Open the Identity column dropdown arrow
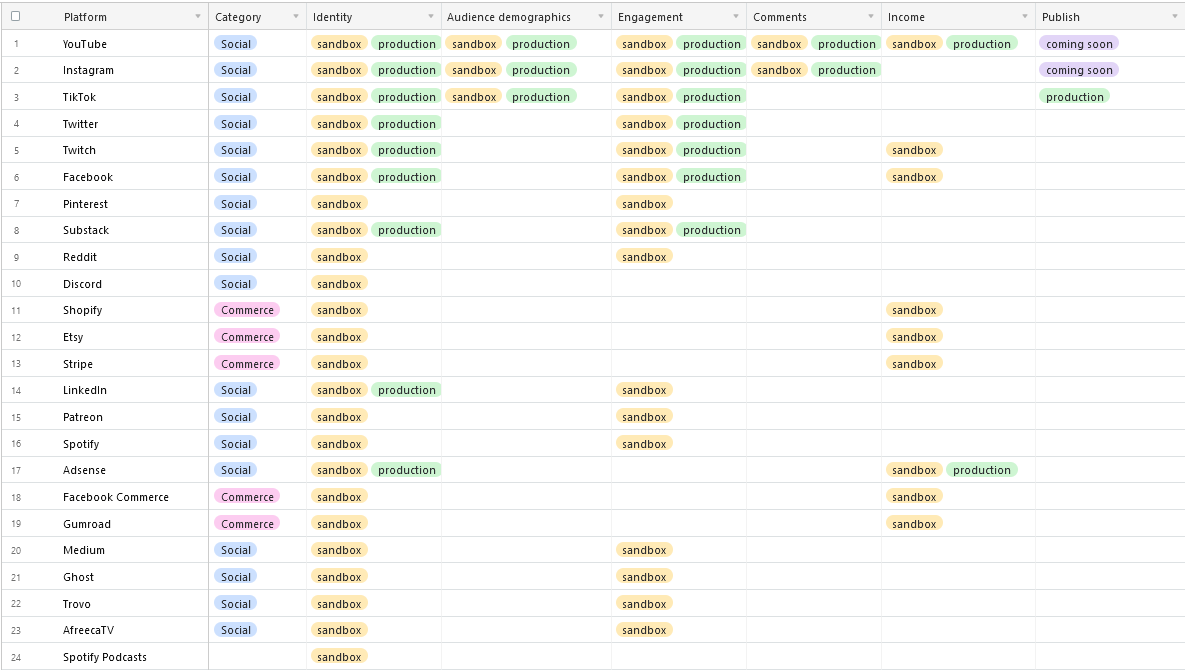This screenshot has height=670, width=1185. [x=431, y=17]
